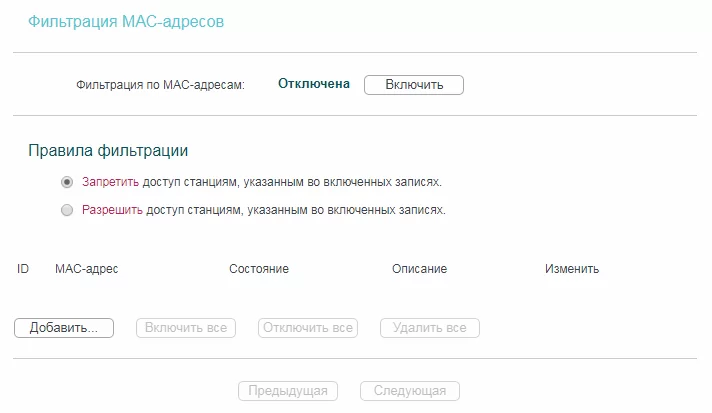
Task: Click the red Разрешить word in the option label
Action: (113, 211)
